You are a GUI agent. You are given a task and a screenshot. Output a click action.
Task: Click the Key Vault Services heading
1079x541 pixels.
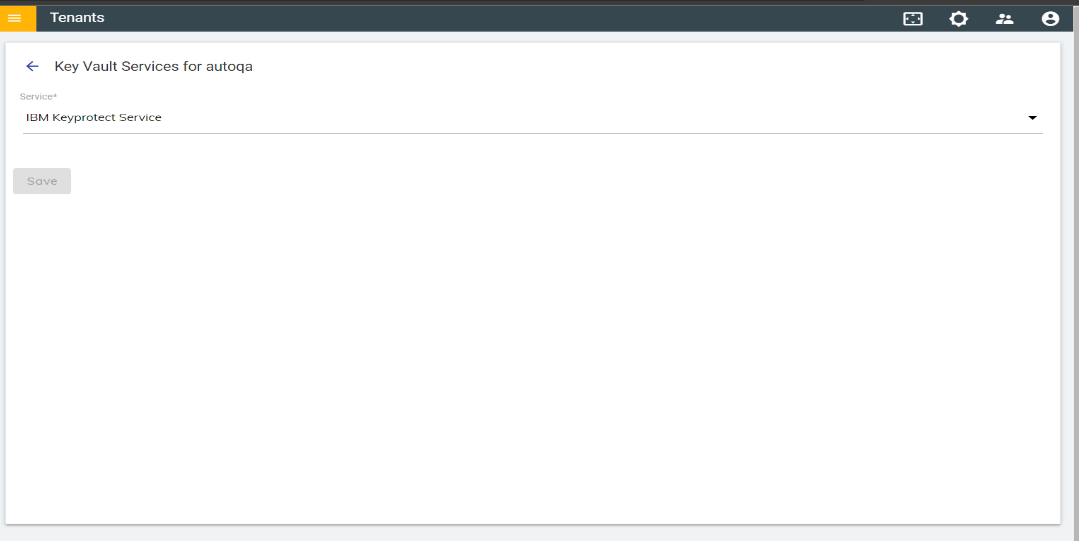tap(127, 67)
